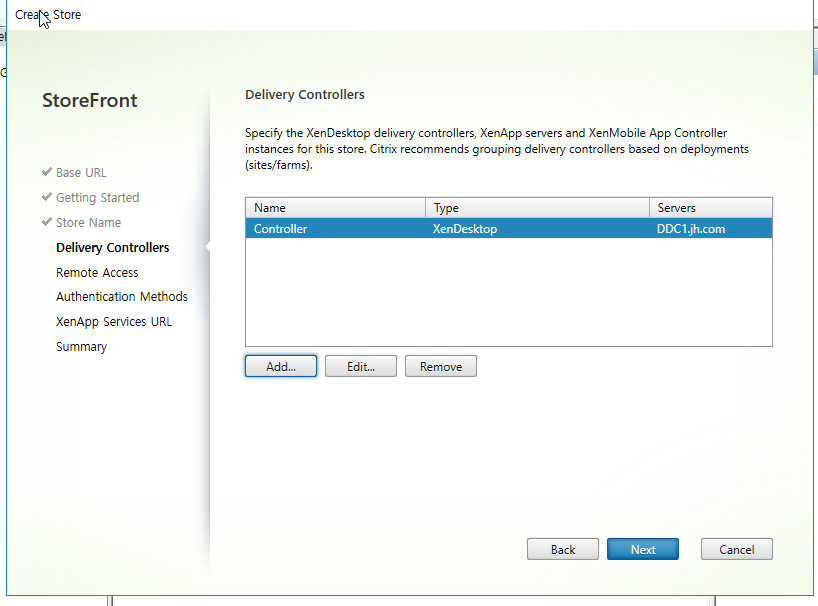
Task: Sort by the Servers column header
Action: pos(711,208)
